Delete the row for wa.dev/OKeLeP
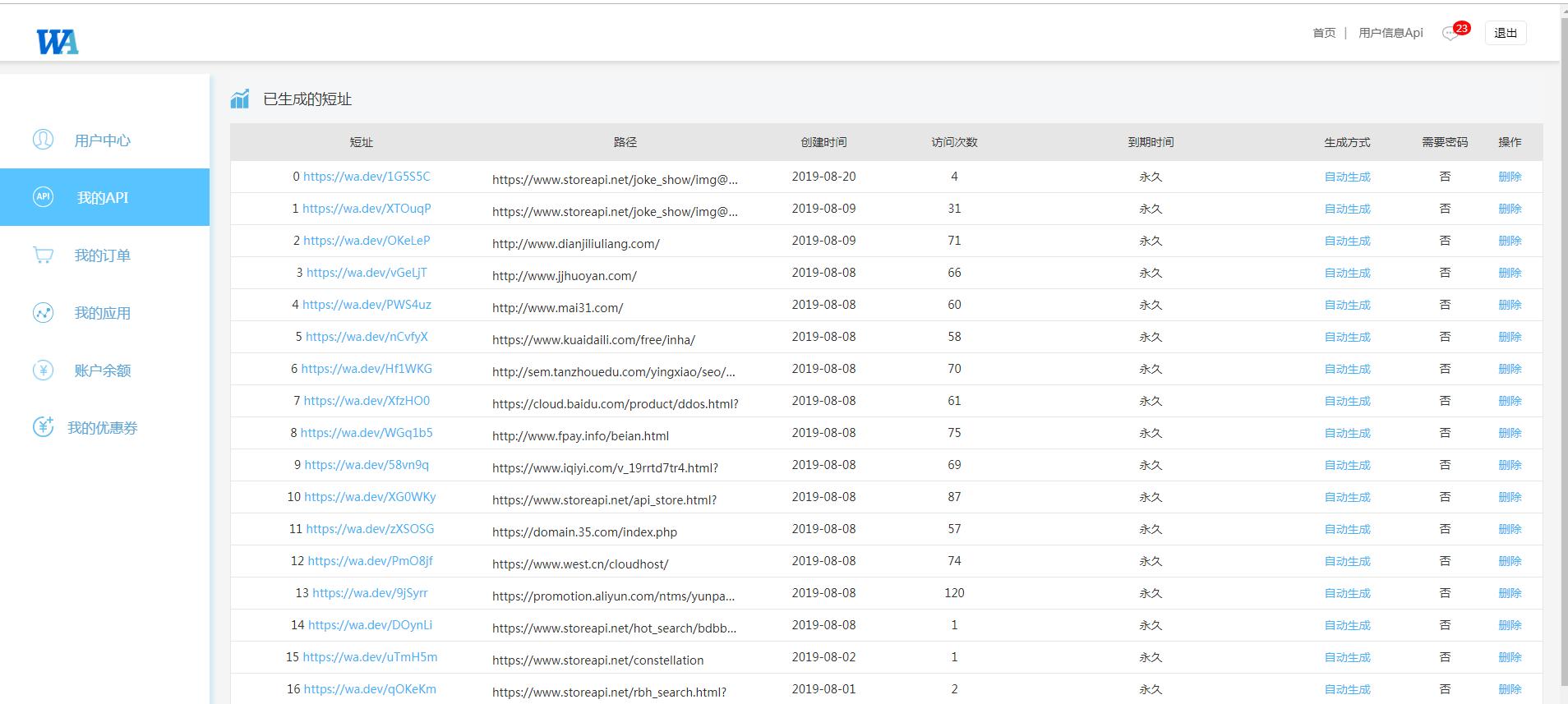Viewport: 1568px width, 704px height. coord(1510,241)
